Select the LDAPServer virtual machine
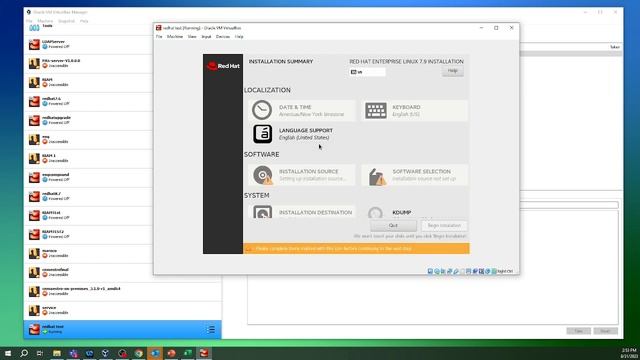The height and width of the screenshot is (360, 640). [122, 44]
